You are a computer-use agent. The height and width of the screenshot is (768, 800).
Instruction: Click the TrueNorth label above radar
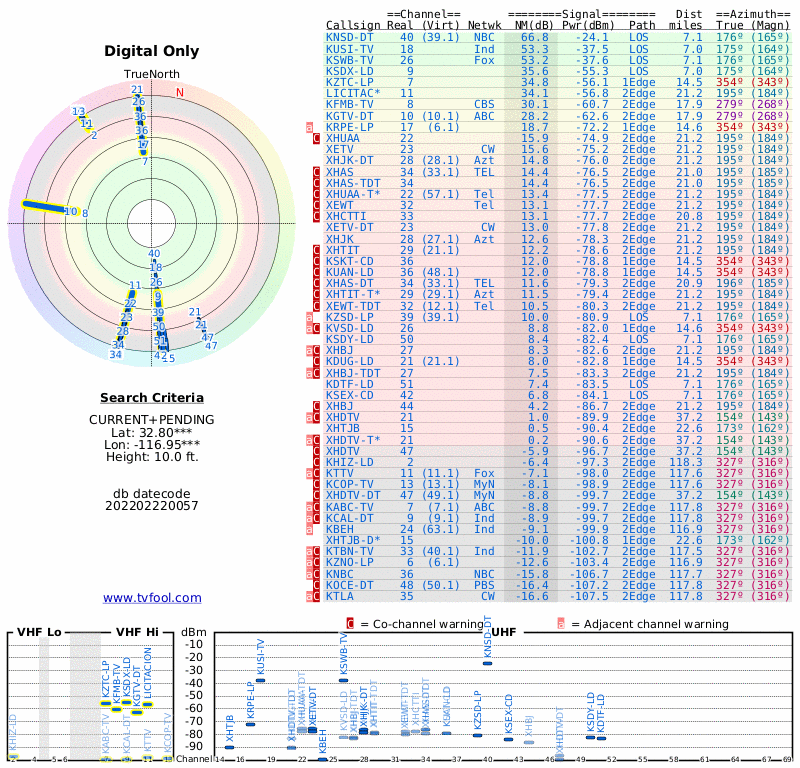point(152,74)
